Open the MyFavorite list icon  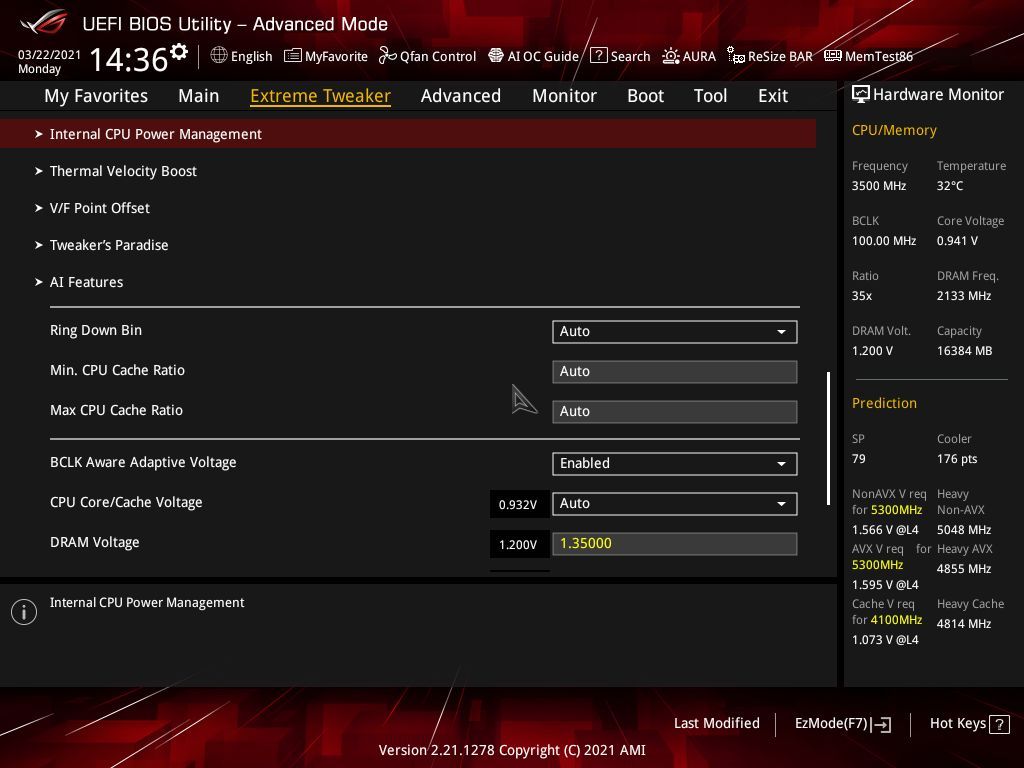click(x=293, y=56)
